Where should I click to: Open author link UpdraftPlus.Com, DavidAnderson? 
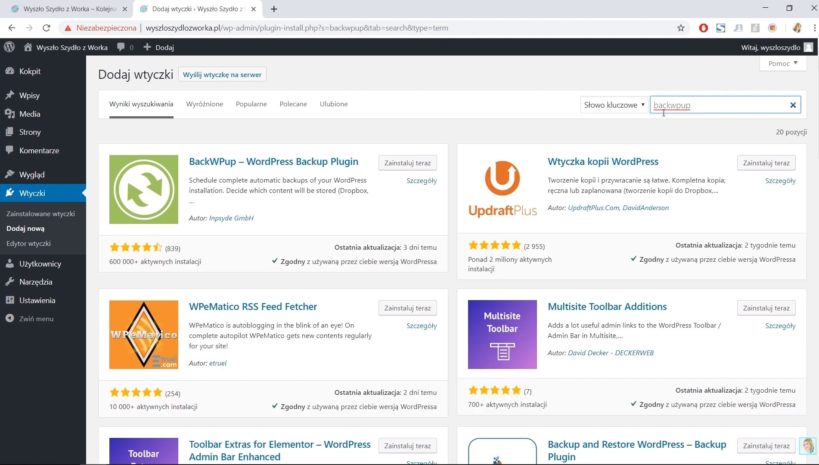click(x=618, y=207)
